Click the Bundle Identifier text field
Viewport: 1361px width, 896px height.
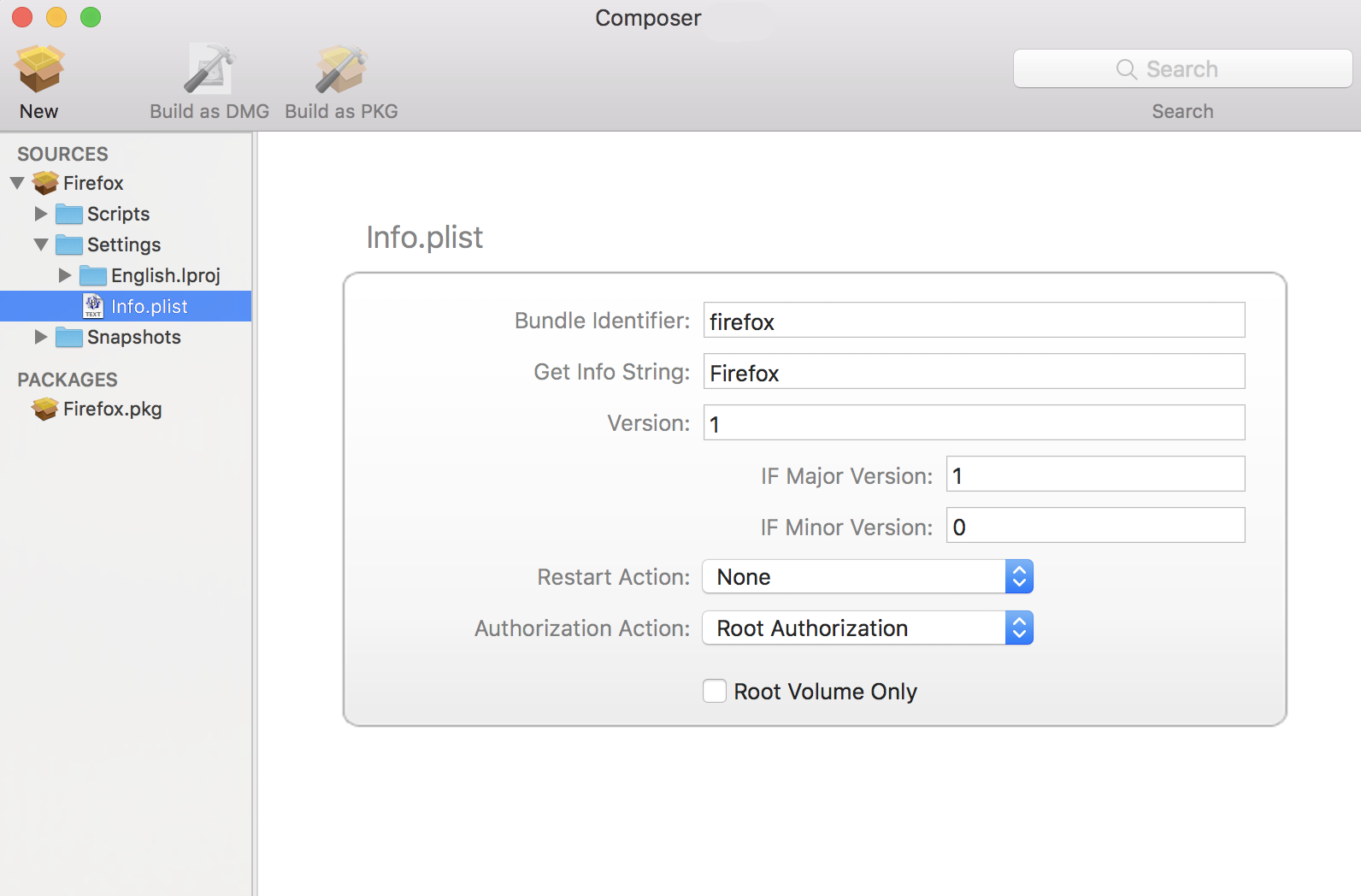(973, 321)
